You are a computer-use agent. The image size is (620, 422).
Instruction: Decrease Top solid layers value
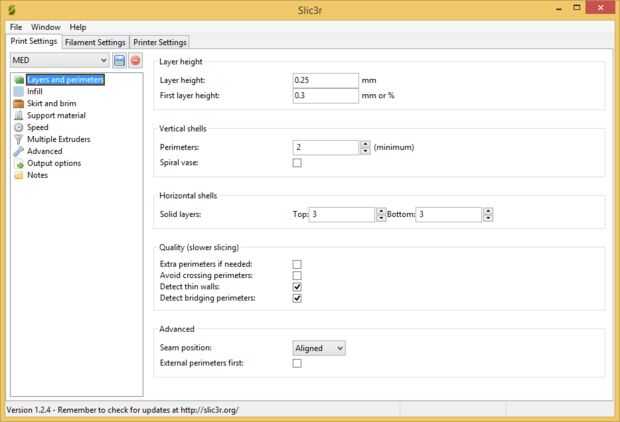tap(381, 218)
